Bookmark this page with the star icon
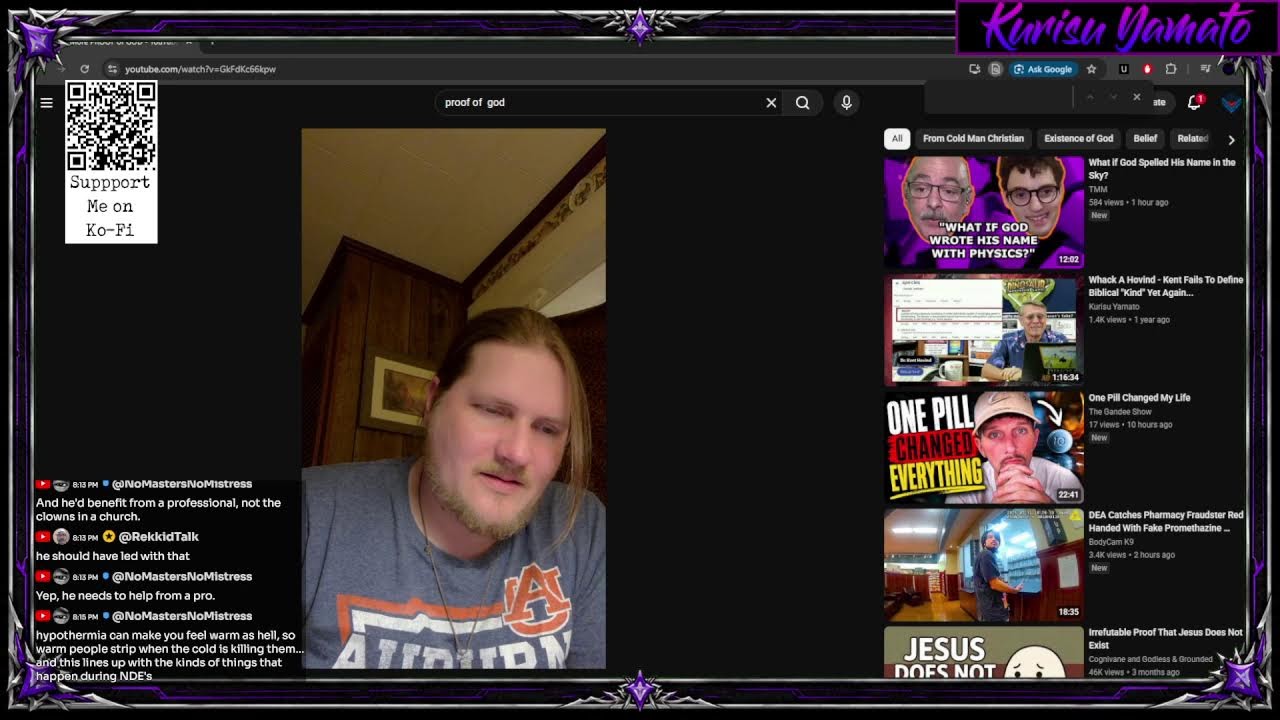 tap(1091, 69)
